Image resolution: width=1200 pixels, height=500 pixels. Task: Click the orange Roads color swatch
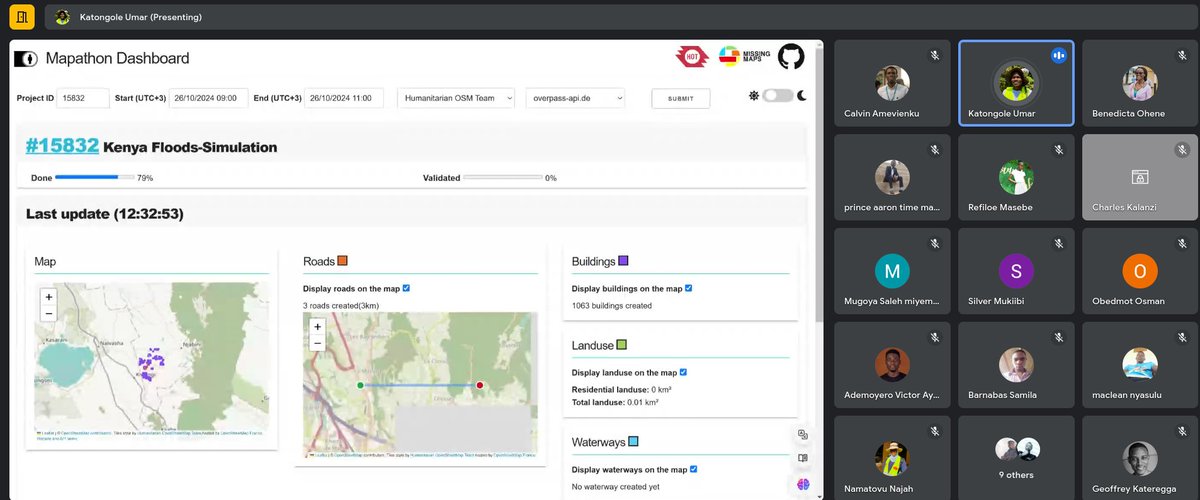pos(343,261)
